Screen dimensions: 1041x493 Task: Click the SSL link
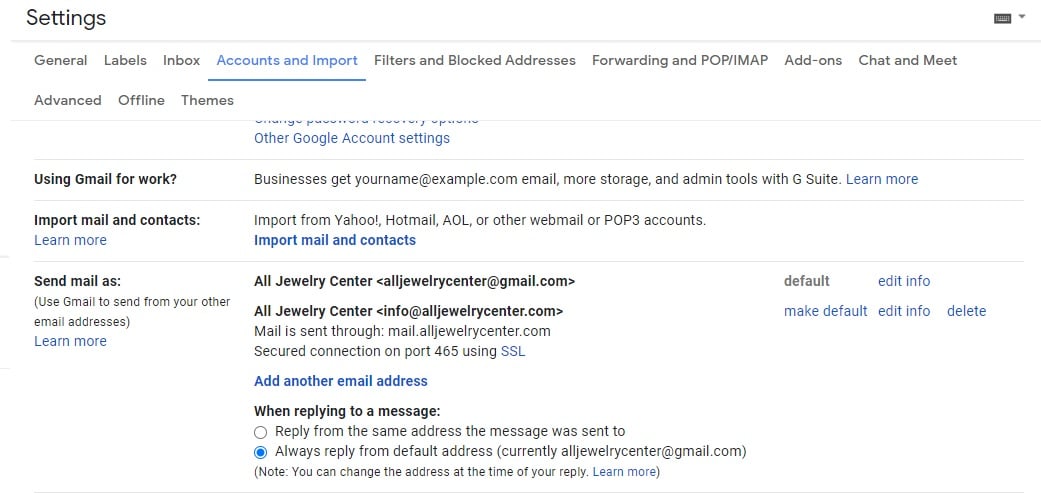tap(513, 352)
